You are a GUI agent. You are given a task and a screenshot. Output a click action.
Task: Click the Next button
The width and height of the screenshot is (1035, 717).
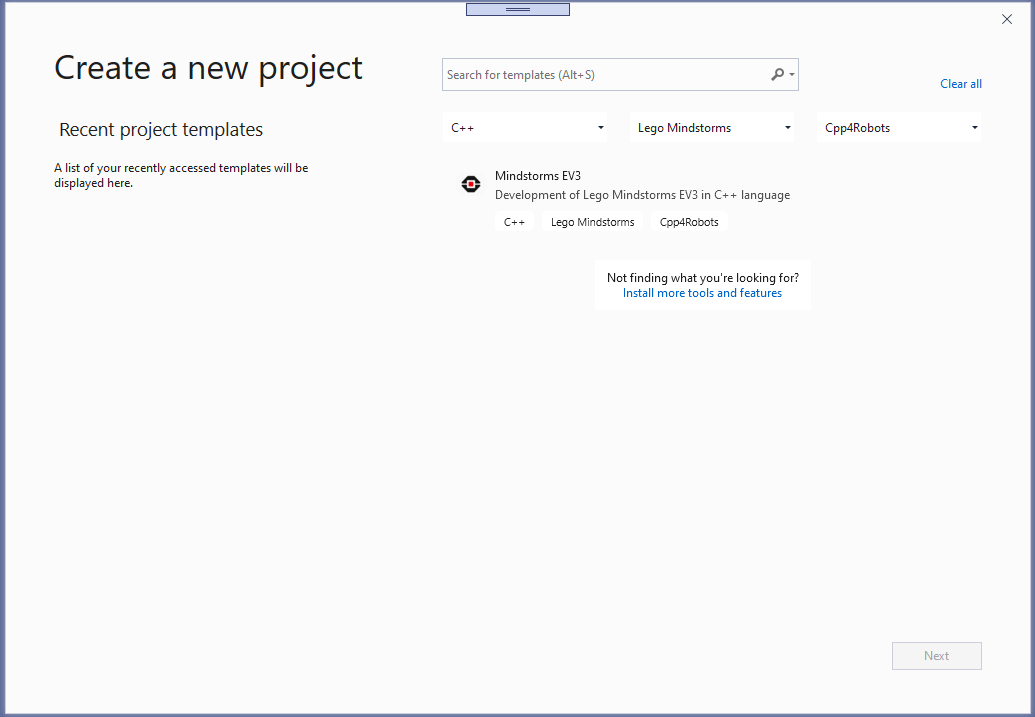937,656
